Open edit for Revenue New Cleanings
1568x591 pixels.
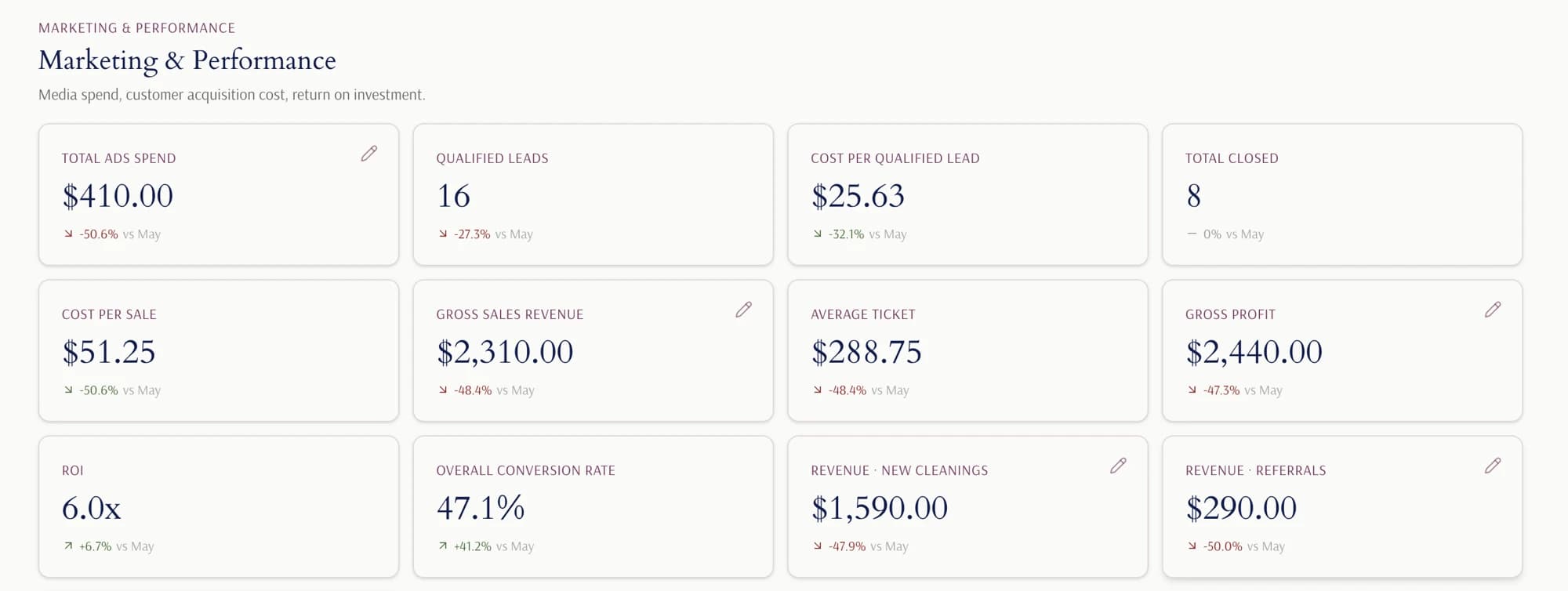(x=1119, y=466)
